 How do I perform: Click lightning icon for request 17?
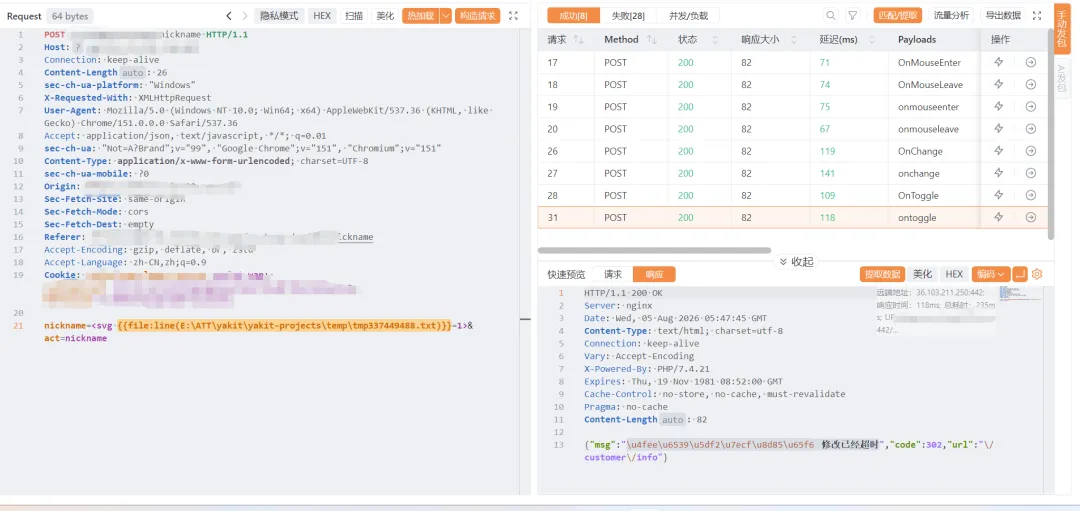[x=999, y=63]
